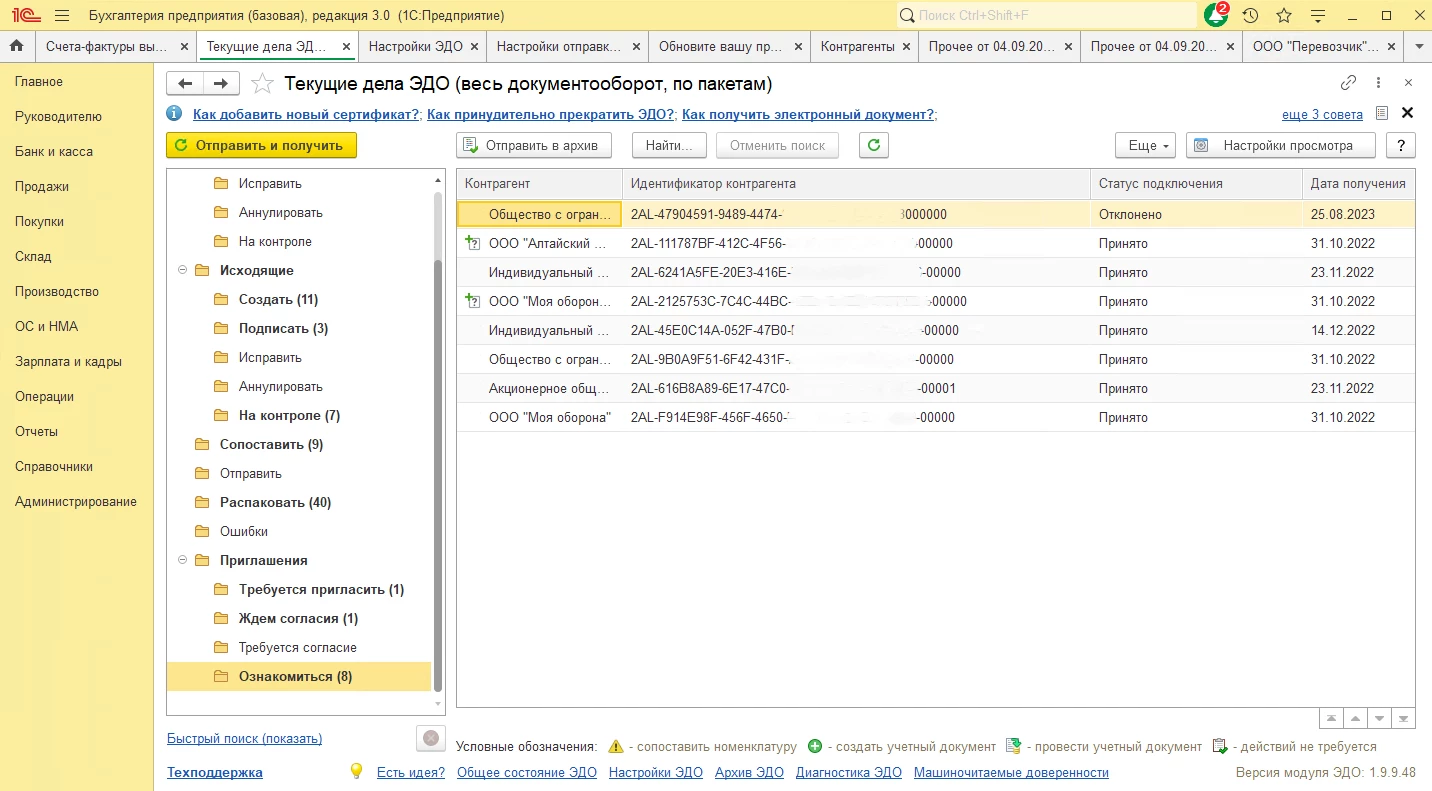Select the Требуется пригласить (1) folder
Image resolution: width=1432 pixels, height=791 pixels.
click(321, 589)
